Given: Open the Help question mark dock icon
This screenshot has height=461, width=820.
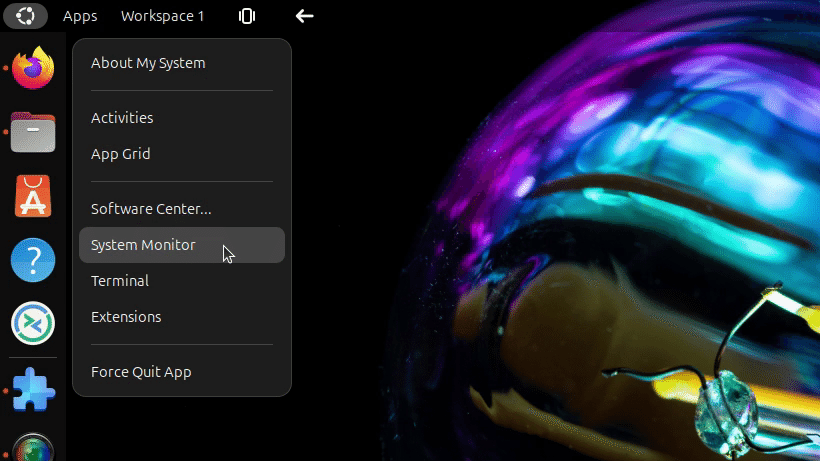Looking at the screenshot, I should 33,260.
